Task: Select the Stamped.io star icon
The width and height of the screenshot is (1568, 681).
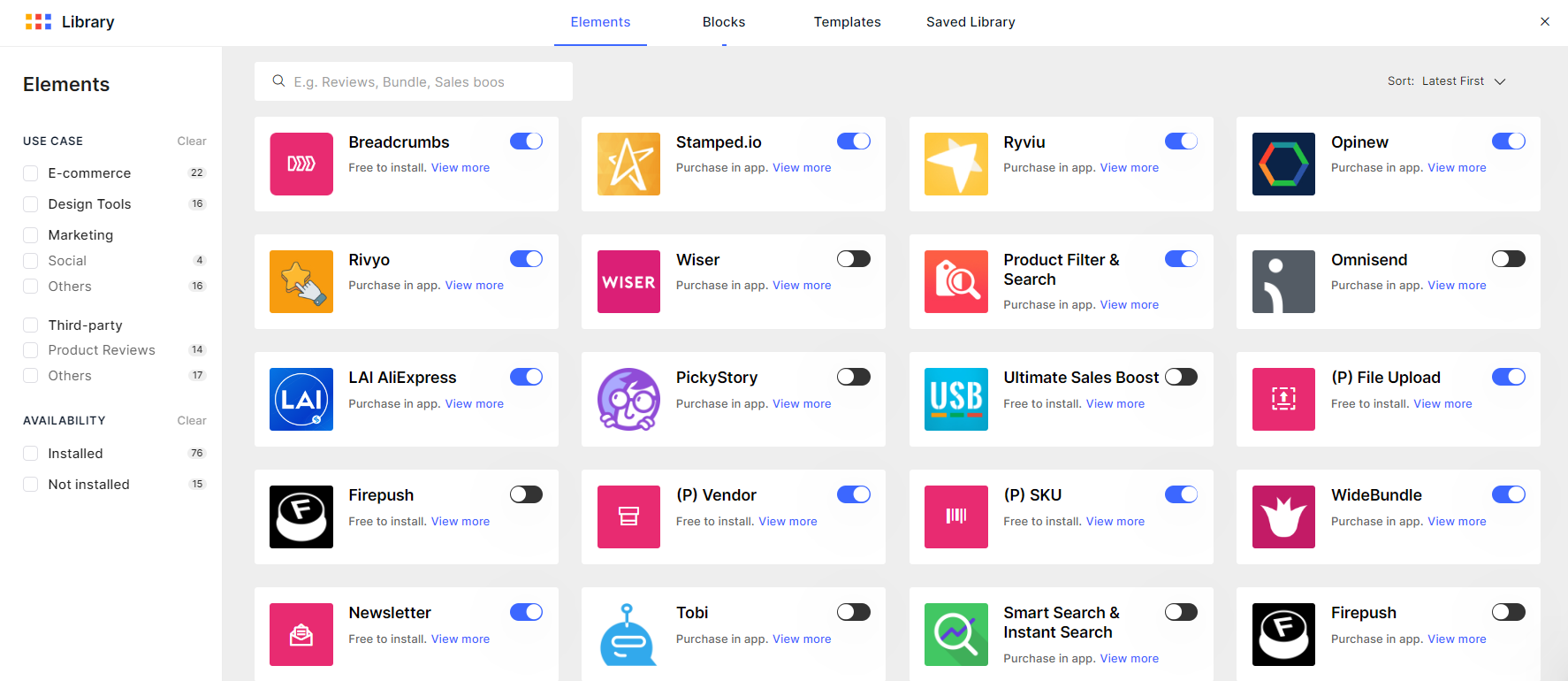Action: click(x=628, y=164)
